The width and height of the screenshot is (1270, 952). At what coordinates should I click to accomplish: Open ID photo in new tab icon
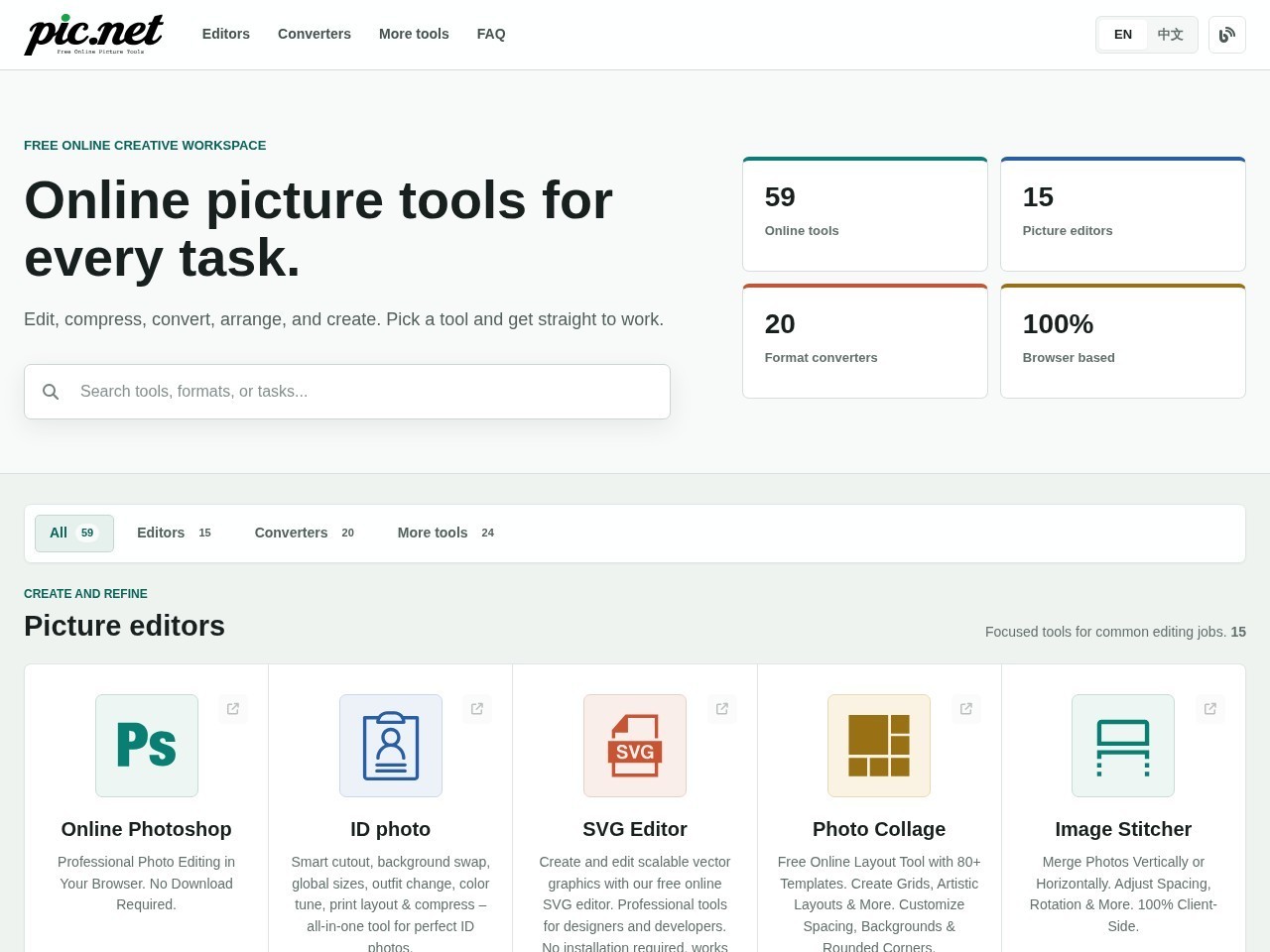[477, 709]
